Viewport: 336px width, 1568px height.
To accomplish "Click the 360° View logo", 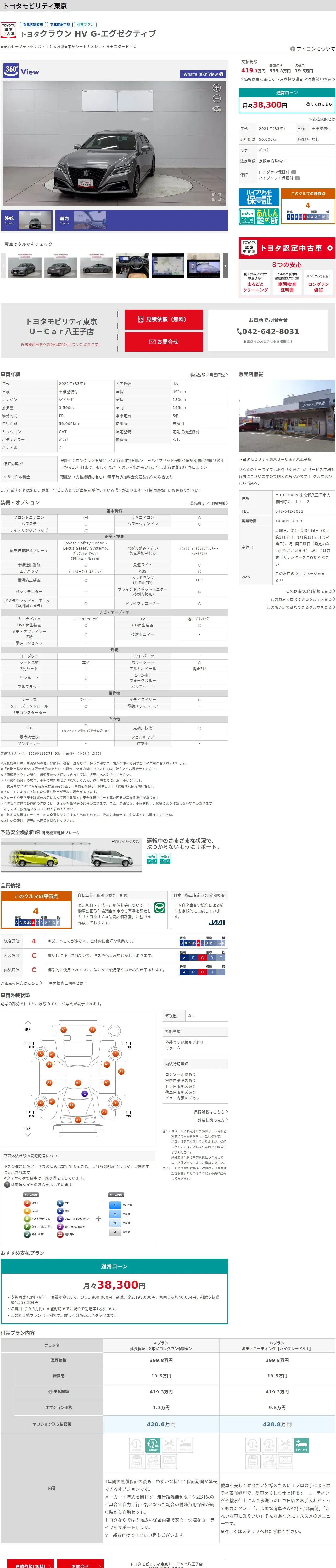I will [x=21, y=70].
